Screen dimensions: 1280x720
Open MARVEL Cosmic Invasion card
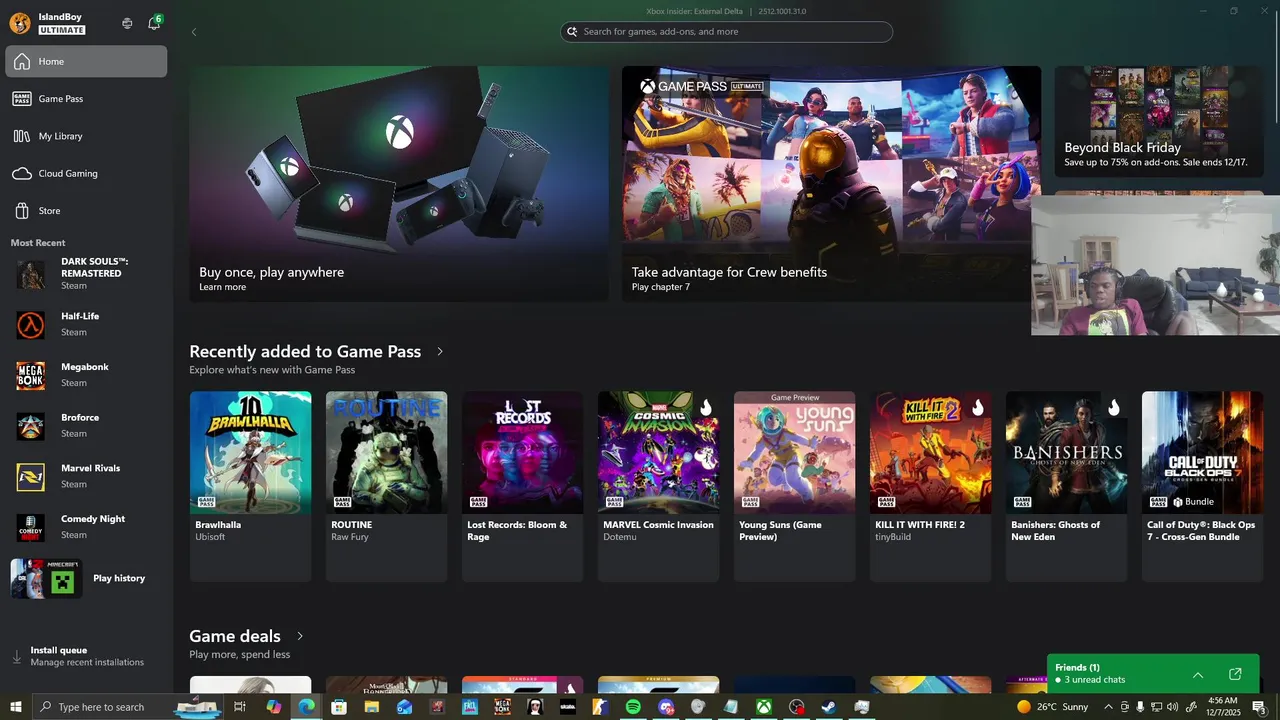(658, 486)
